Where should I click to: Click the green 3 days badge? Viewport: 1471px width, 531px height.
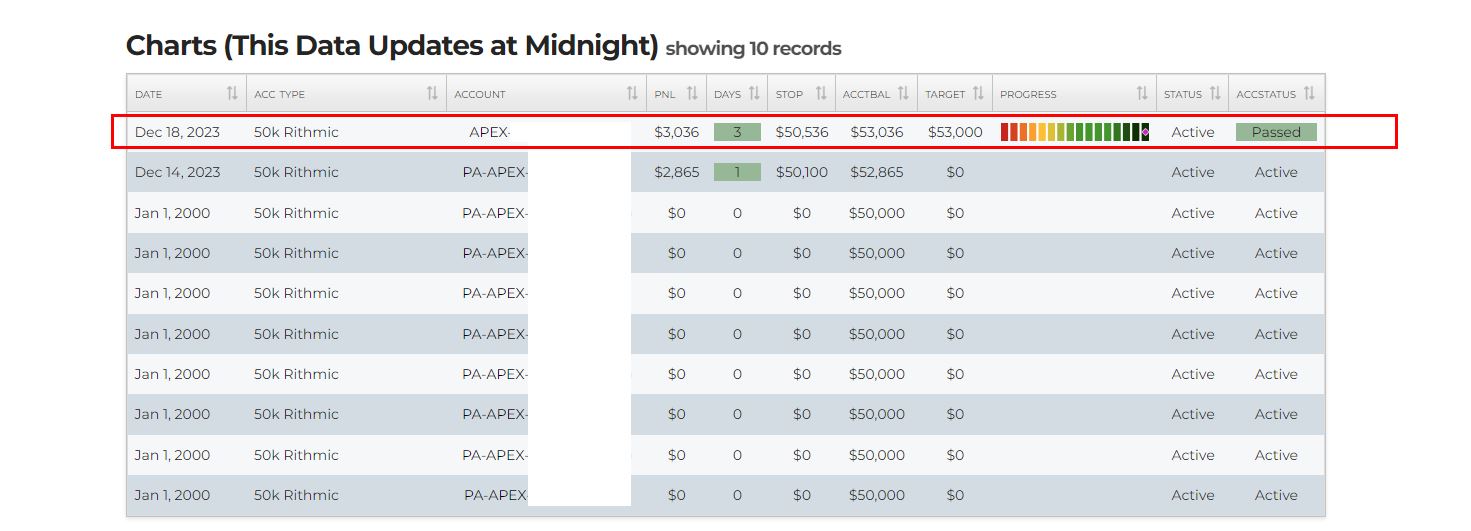point(737,132)
